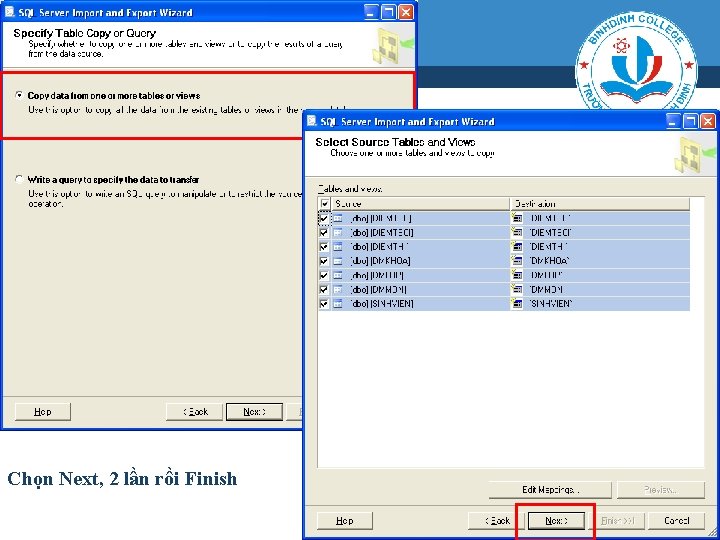Select 'Copy data from one or more tables' radio

click(x=19, y=96)
